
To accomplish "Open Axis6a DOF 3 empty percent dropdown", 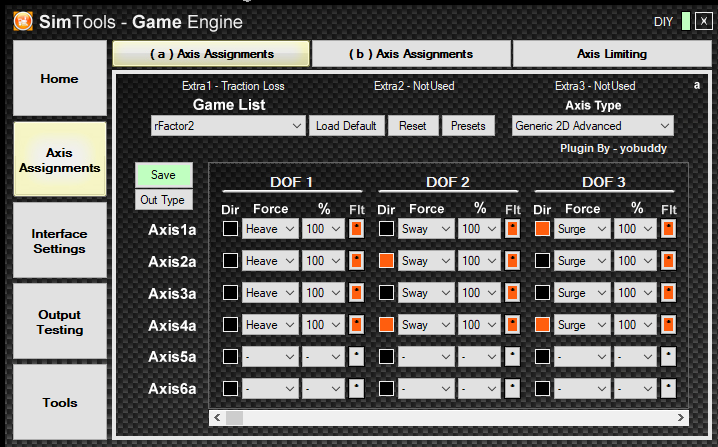I will point(635,388).
